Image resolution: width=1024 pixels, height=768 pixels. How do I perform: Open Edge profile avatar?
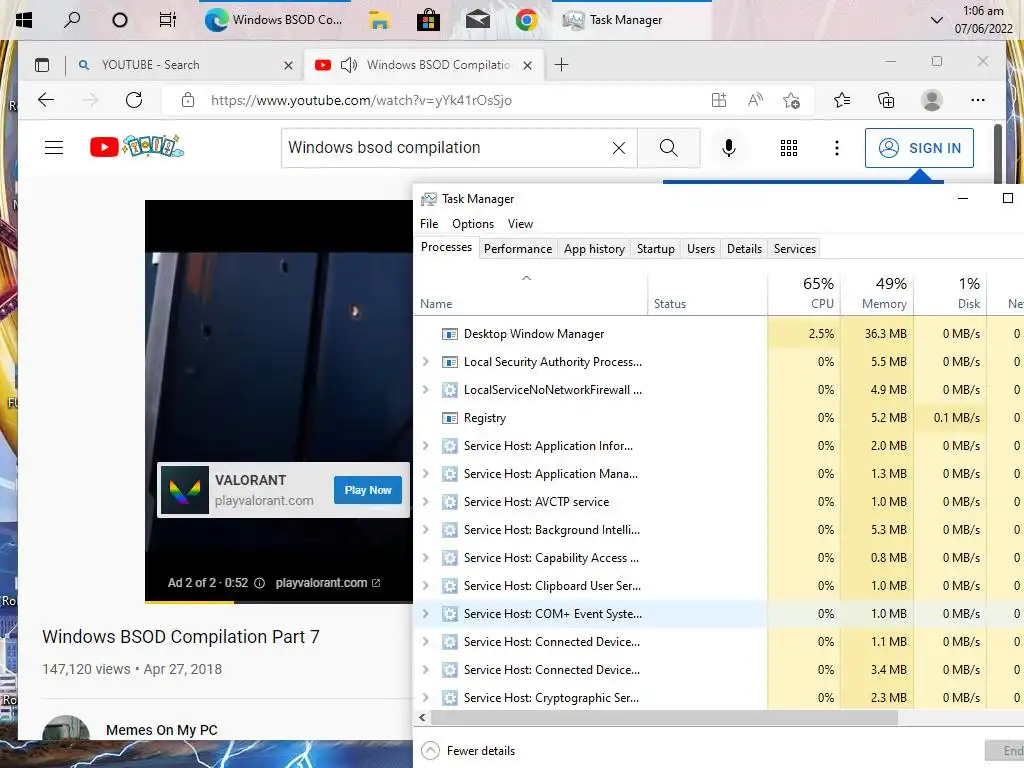pyautogui.click(x=931, y=100)
